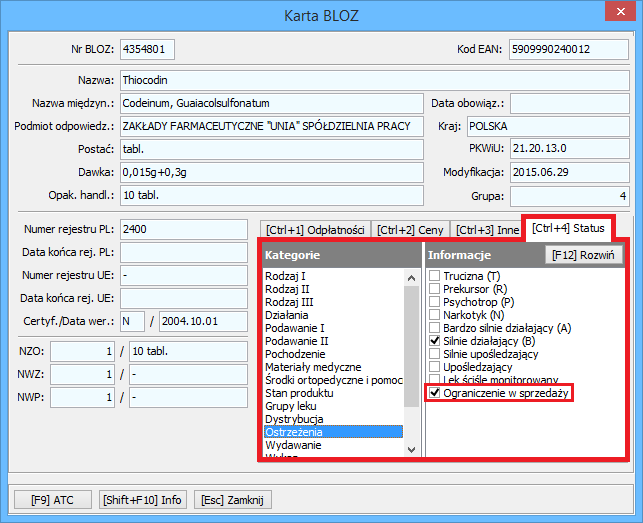Viewport: 643px width, 523px height.
Task: Click the NZO unit field 10 tabl.
Action: click(x=189, y=352)
